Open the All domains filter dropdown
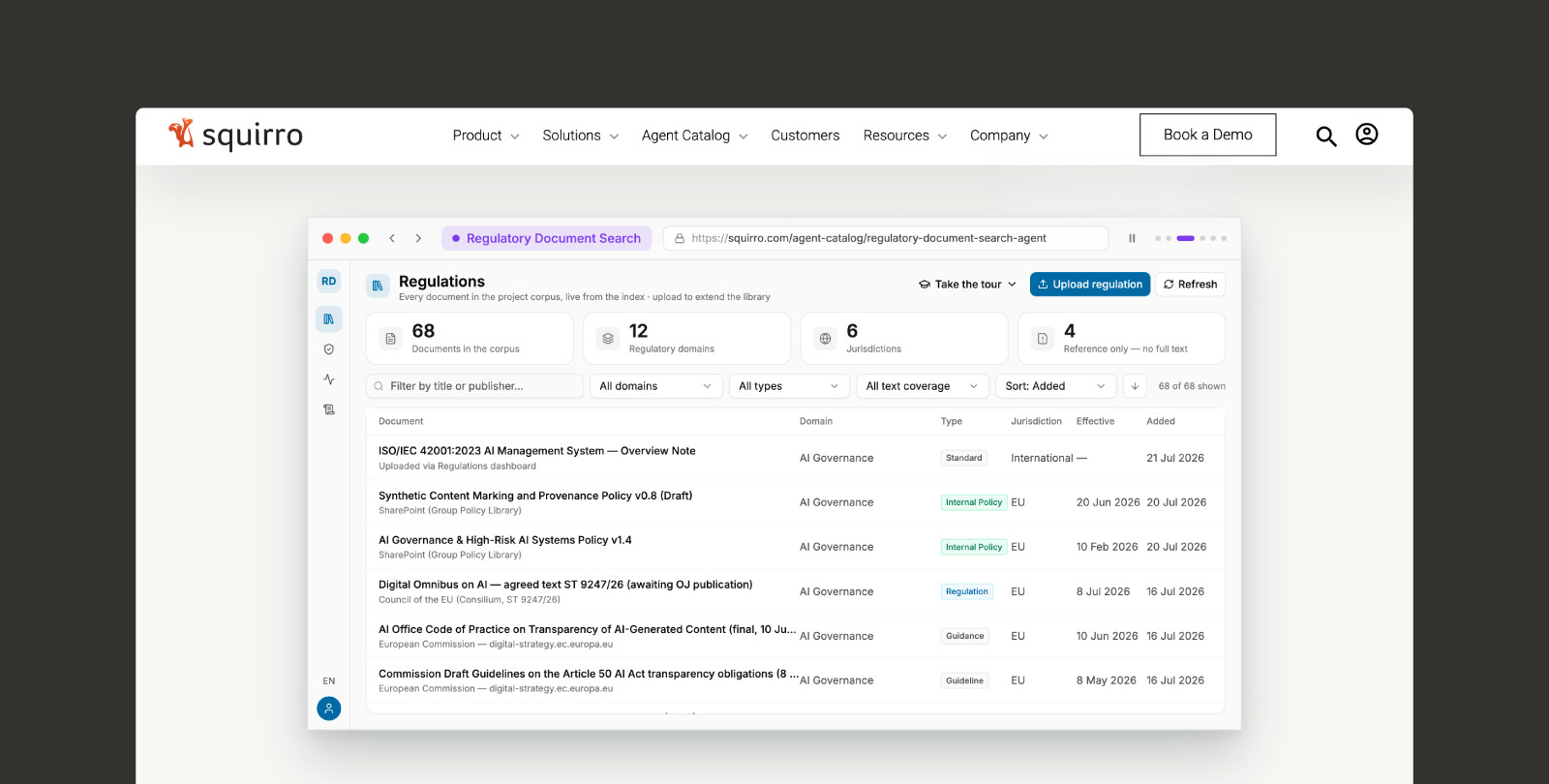The height and width of the screenshot is (784, 1549). point(655,386)
